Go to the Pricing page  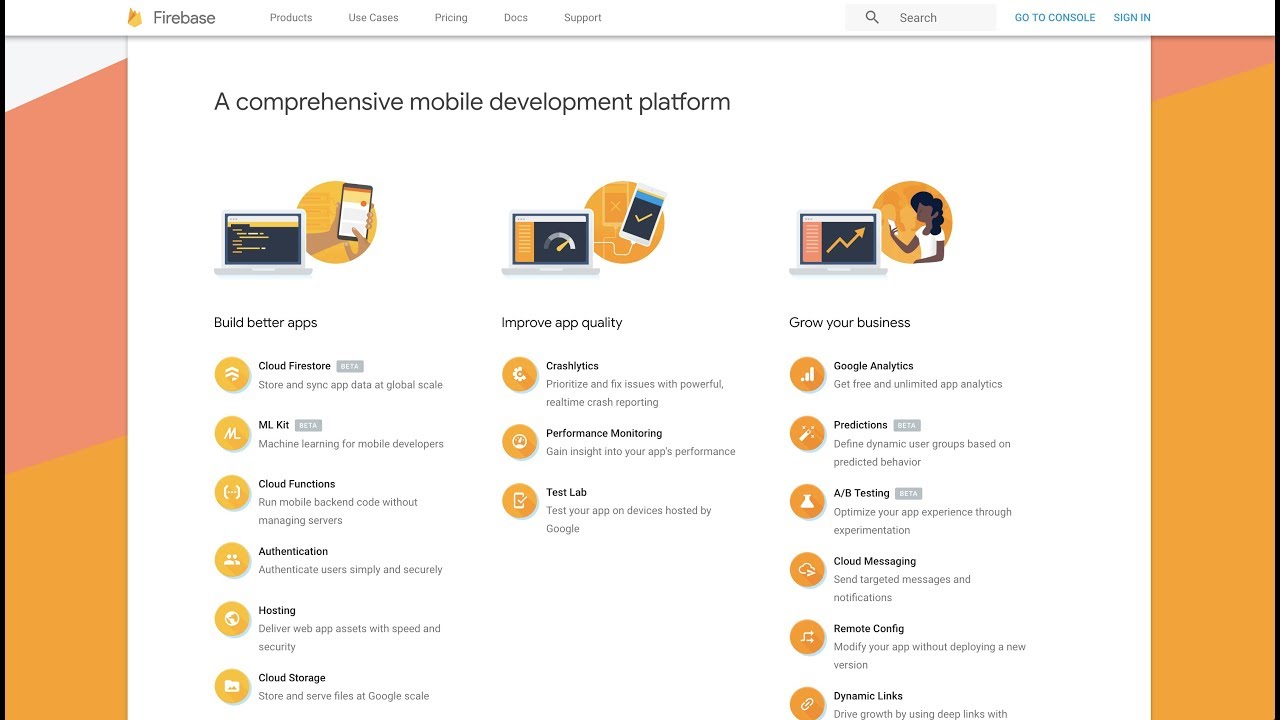click(x=451, y=18)
